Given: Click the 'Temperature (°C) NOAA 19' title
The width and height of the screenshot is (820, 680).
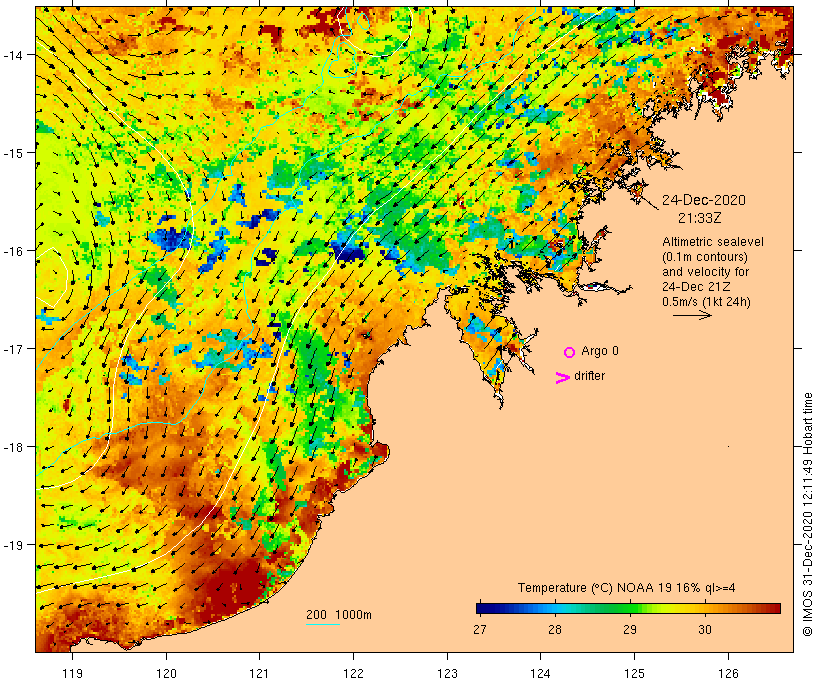Looking at the screenshot, I should pos(595,588).
